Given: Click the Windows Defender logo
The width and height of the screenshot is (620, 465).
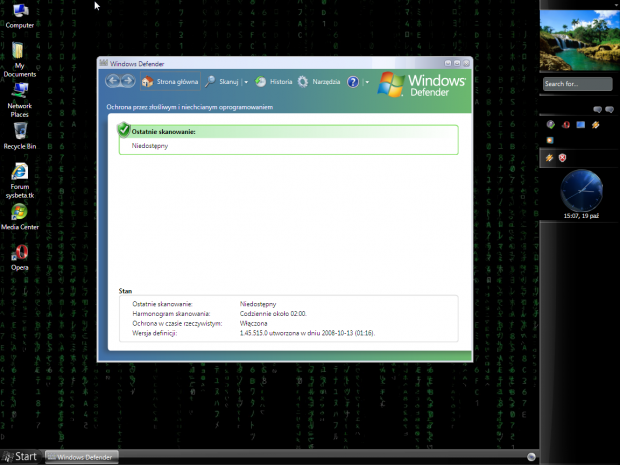Looking at the screenshot, I should point(422,85).
